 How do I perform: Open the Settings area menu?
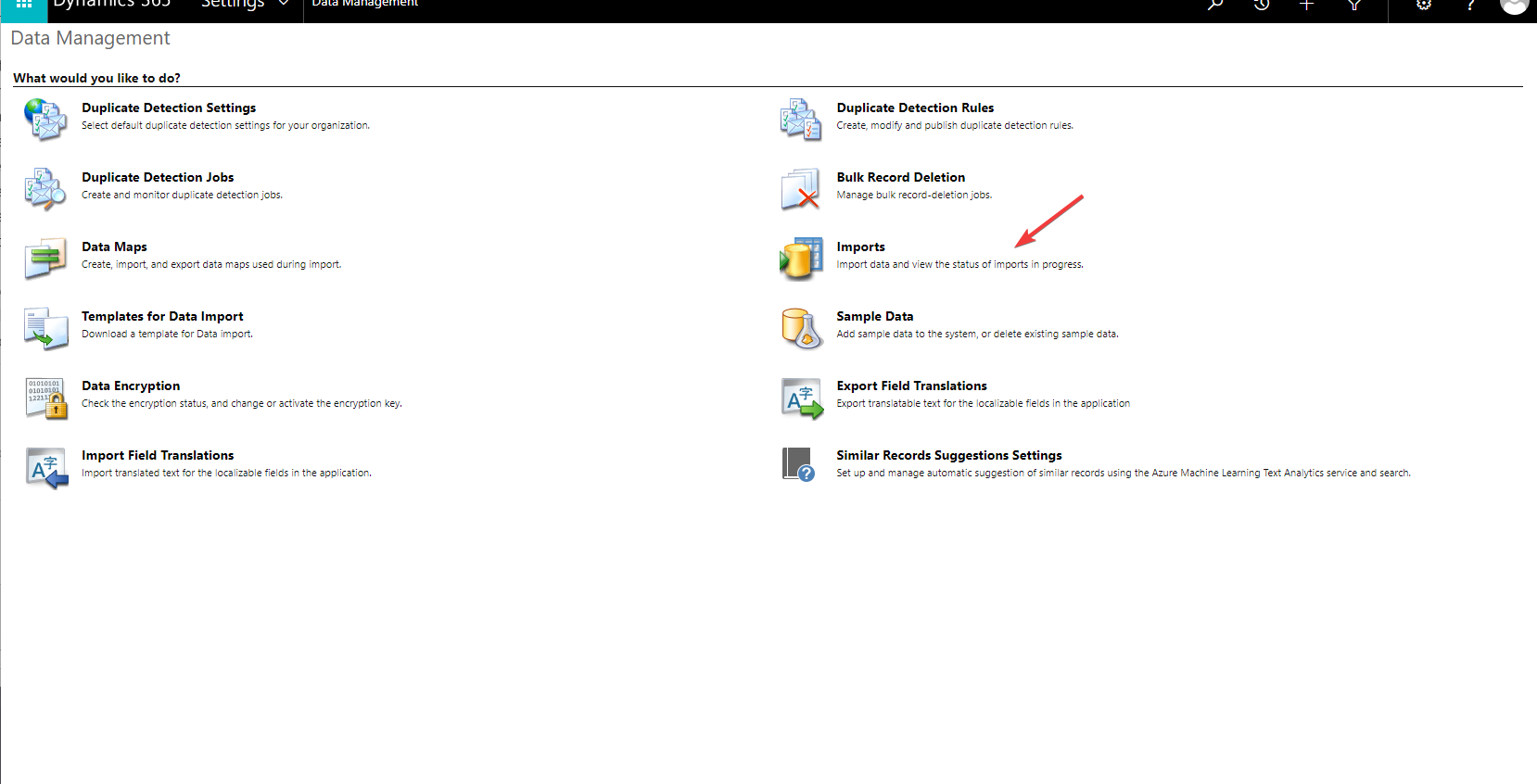pyautogui.click(x=233, y=5)
